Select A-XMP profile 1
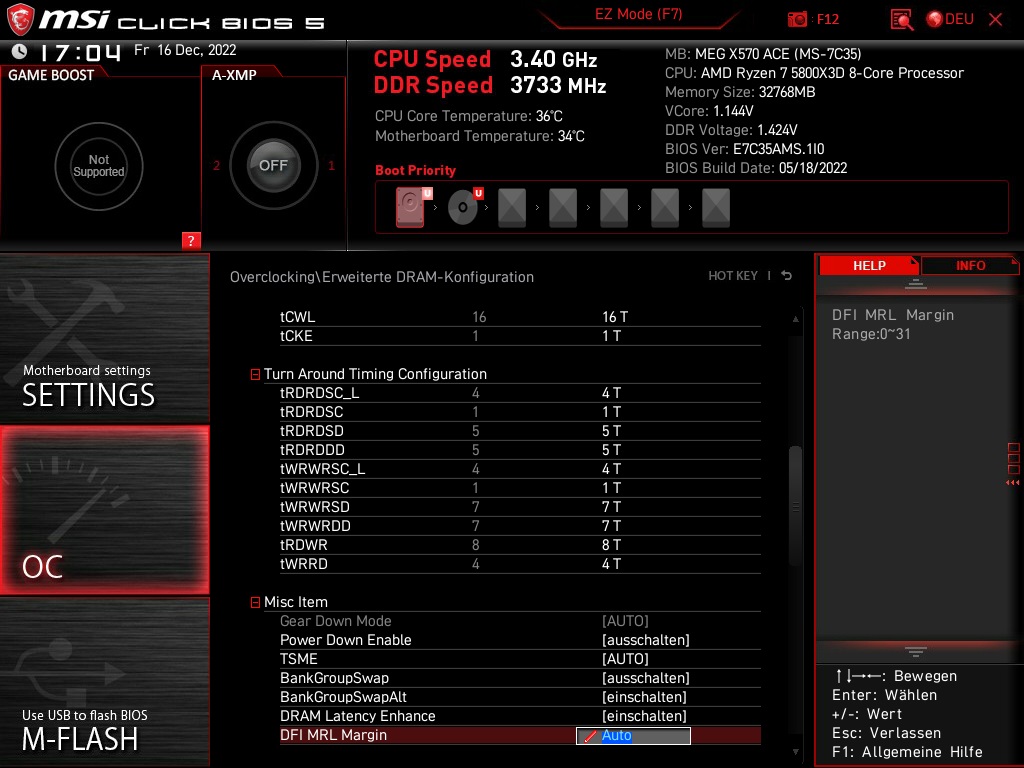Image resolution: width=1024 pixels, height=768 pixels. click(331, 166)
